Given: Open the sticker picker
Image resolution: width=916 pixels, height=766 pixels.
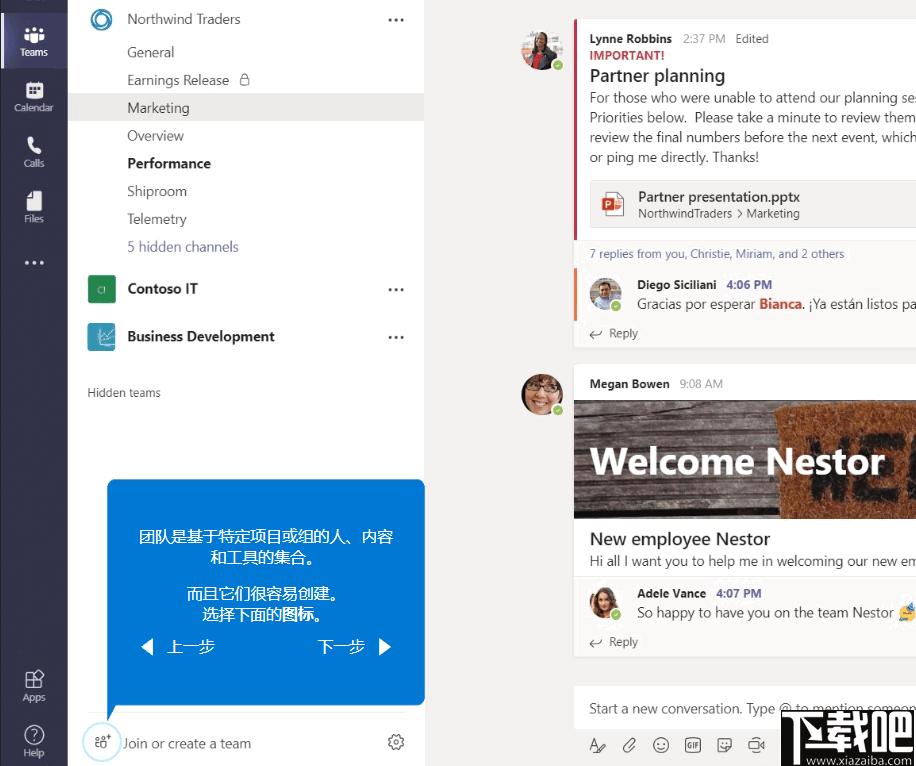Looking at the screenshot, I should (x=724, y=745).
